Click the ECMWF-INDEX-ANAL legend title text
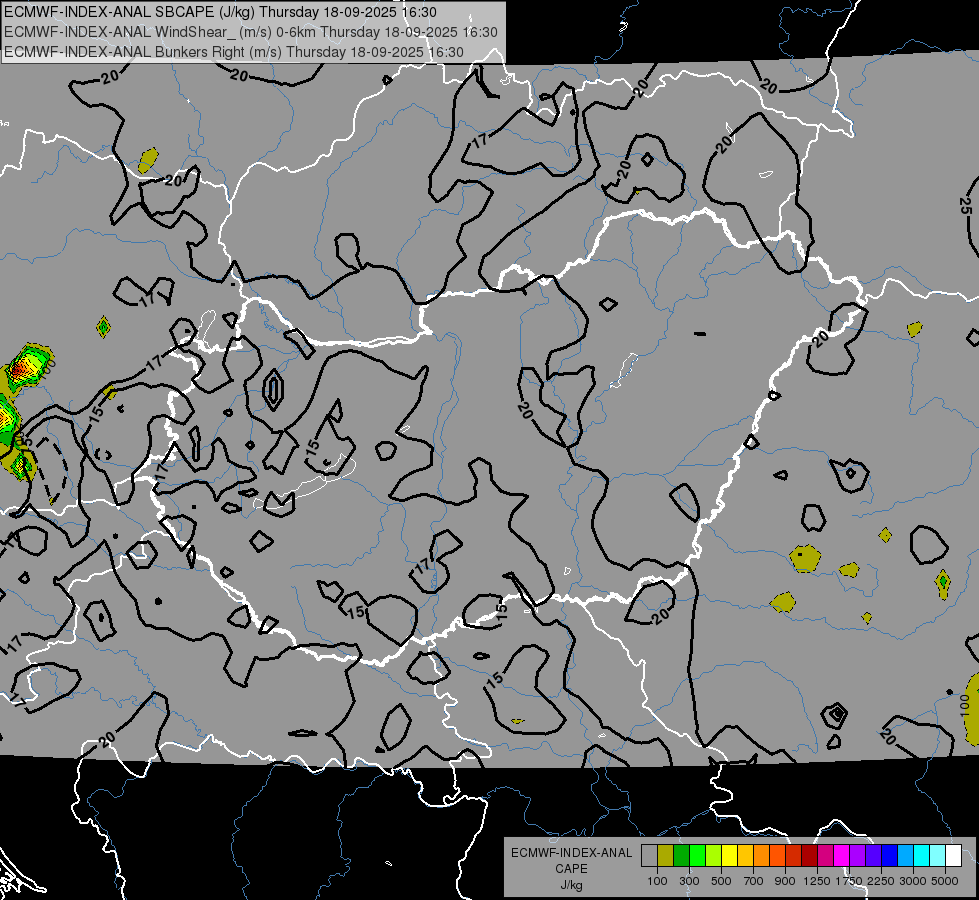Image resolution: width=979 pixels, height=900 pixels. 571,853
